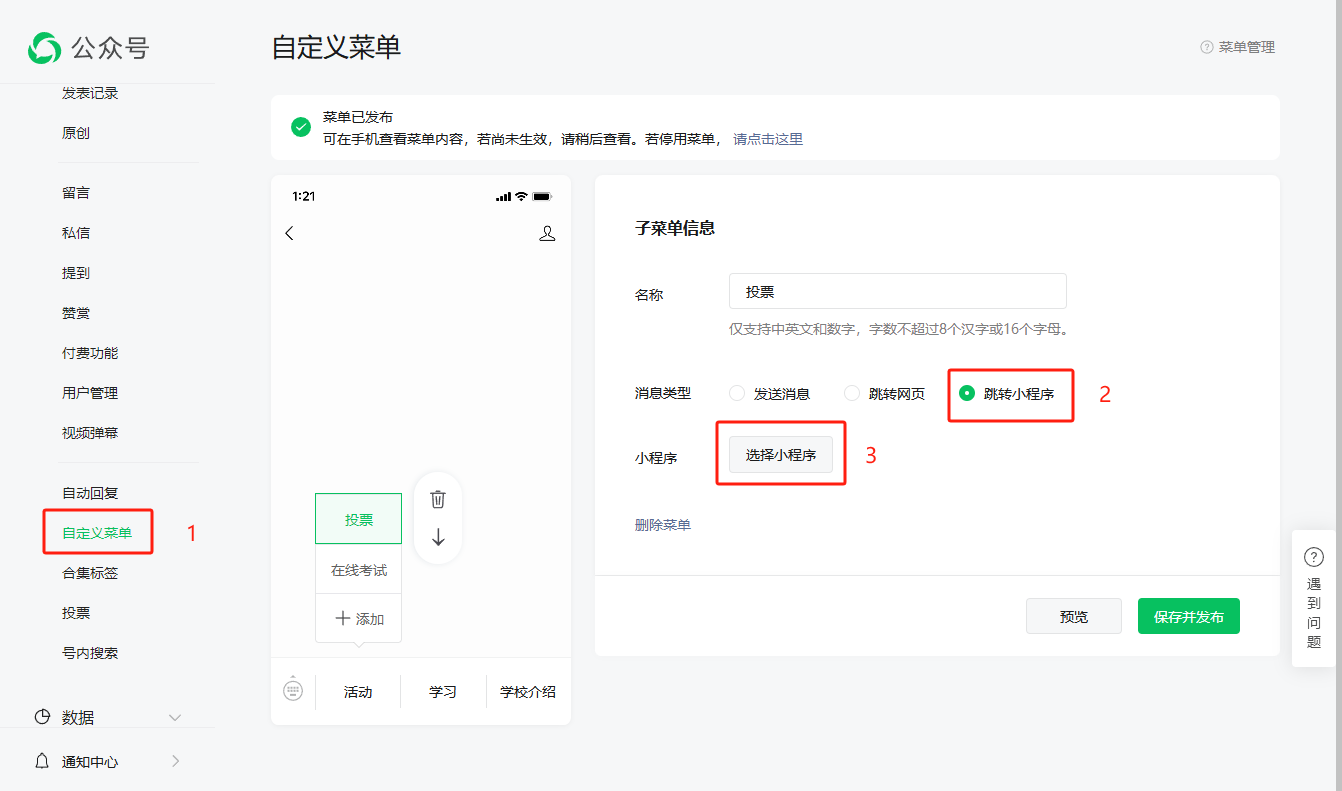
Task: Select the 发送消息 radio option
Action: [737, 393]
